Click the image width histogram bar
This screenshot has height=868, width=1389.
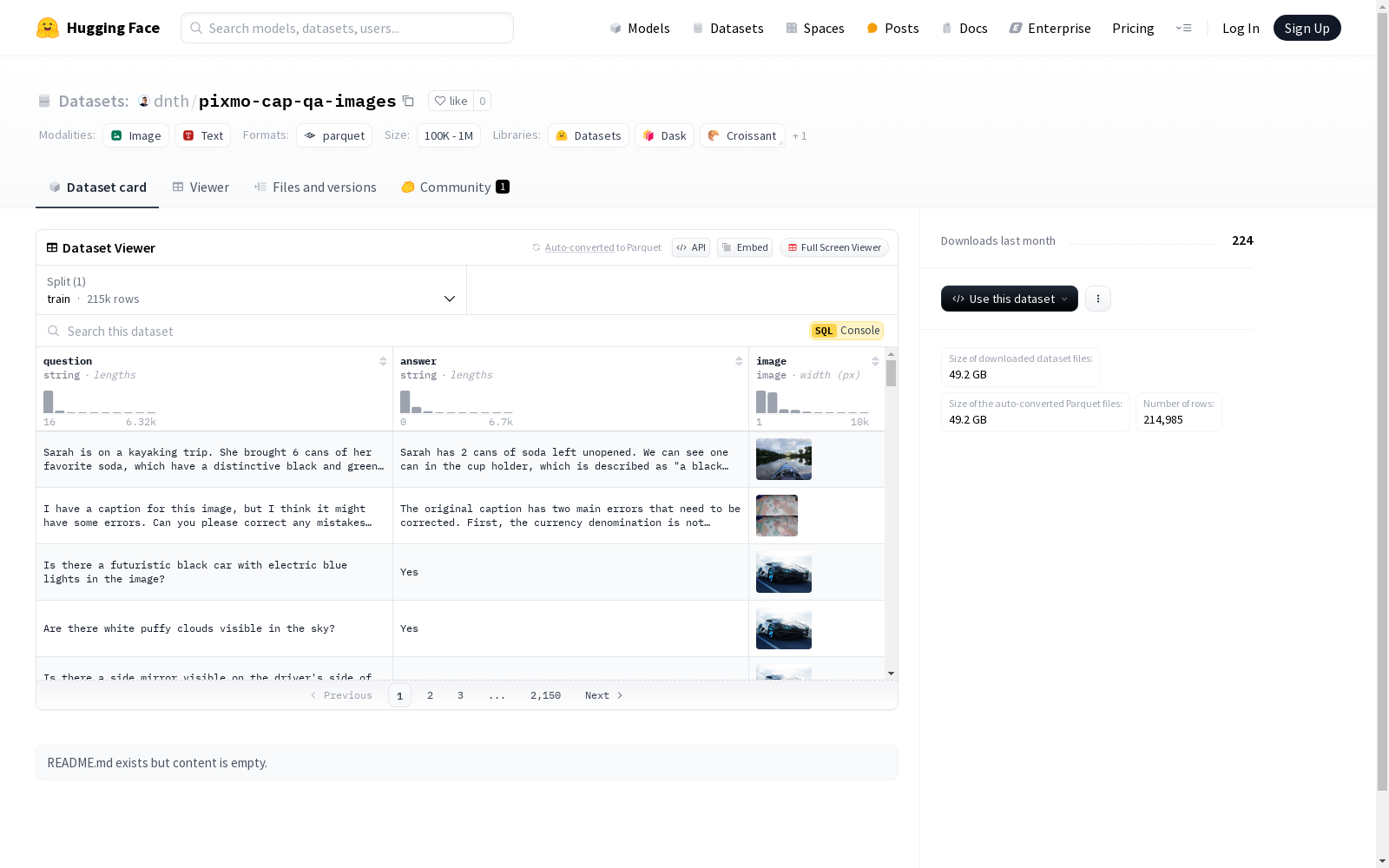761,402
